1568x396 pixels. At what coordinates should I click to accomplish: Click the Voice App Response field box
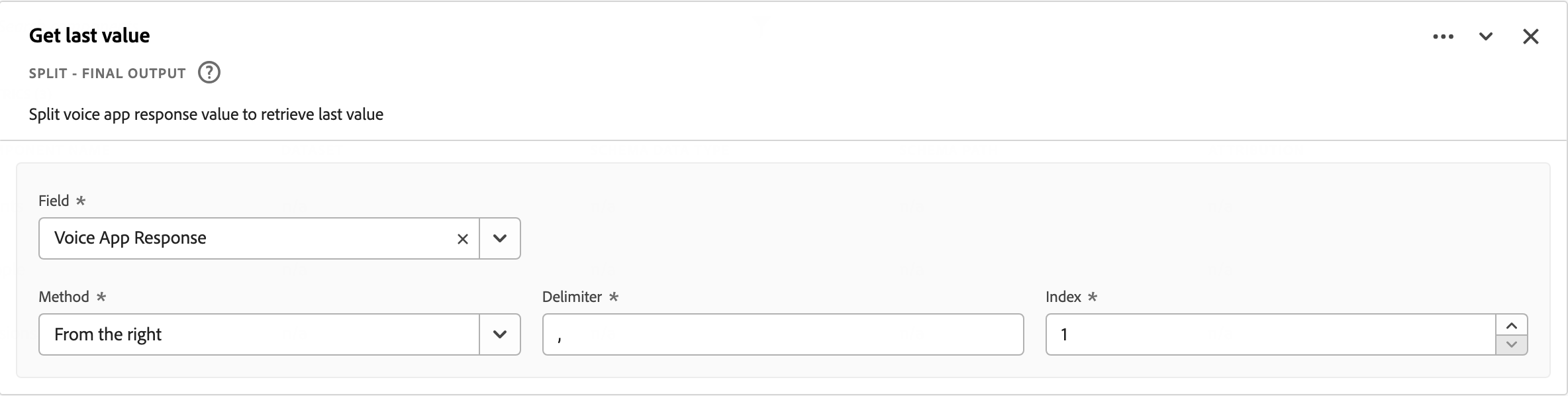(x=245, y=238)
